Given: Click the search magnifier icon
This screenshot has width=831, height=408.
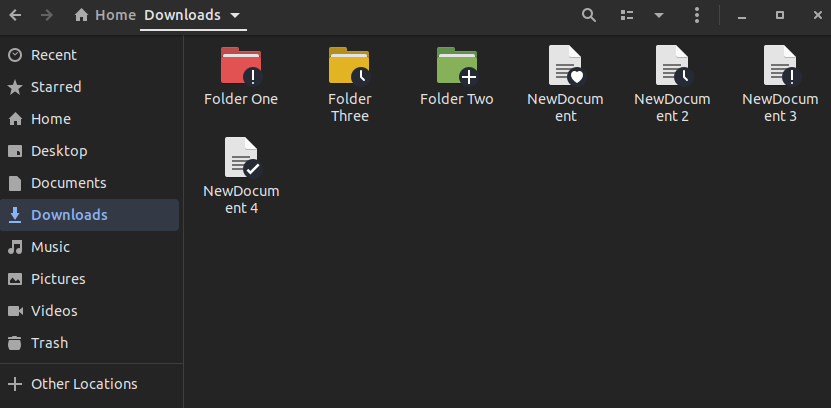Looking at the screenshot, I should pyautogui.click(x=589, y=15).
